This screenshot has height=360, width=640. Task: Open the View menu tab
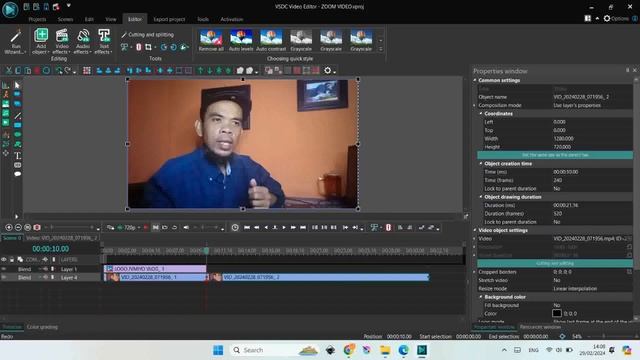(111, 19)
